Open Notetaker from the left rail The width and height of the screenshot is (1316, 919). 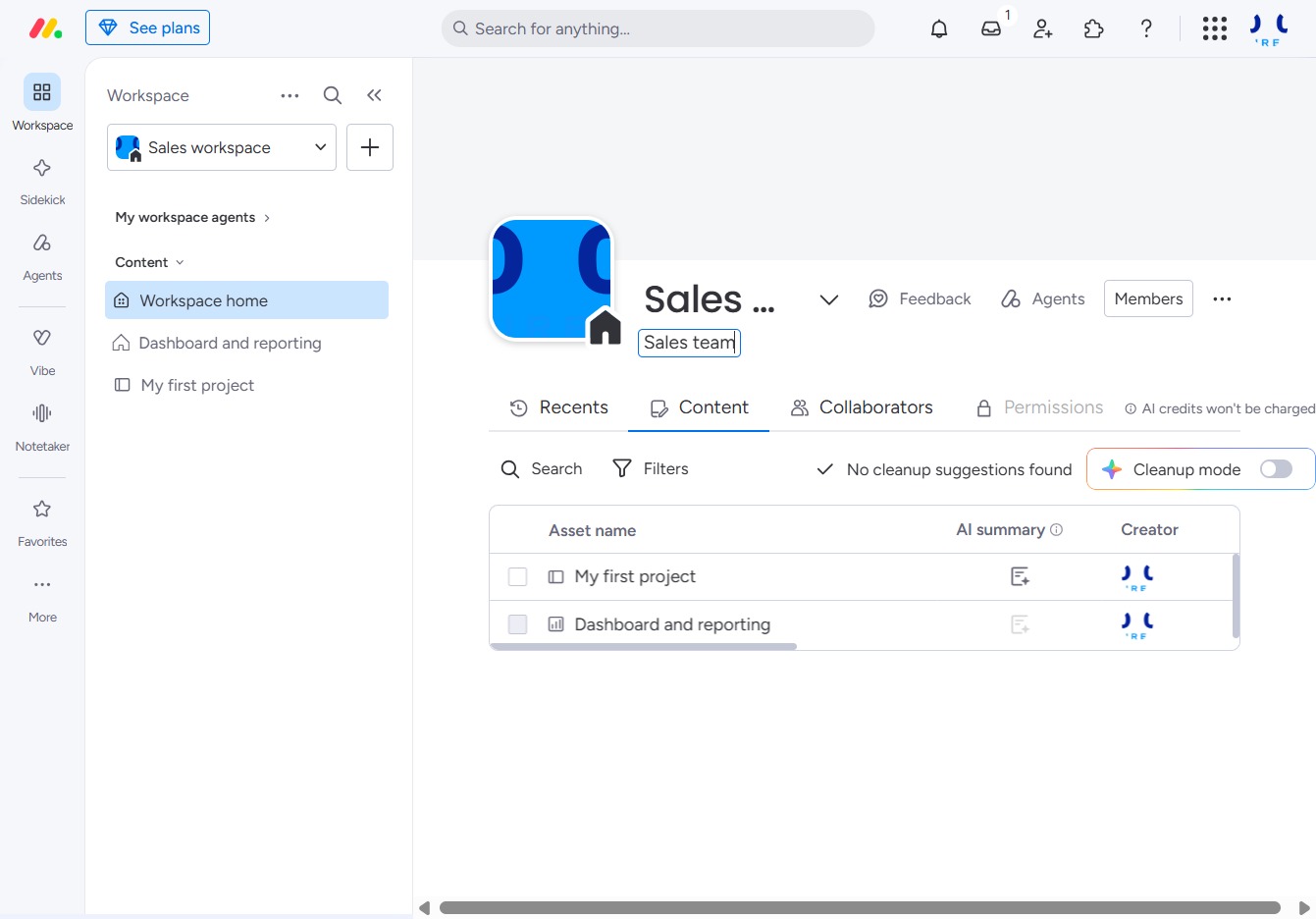click(x=42, y=426)
